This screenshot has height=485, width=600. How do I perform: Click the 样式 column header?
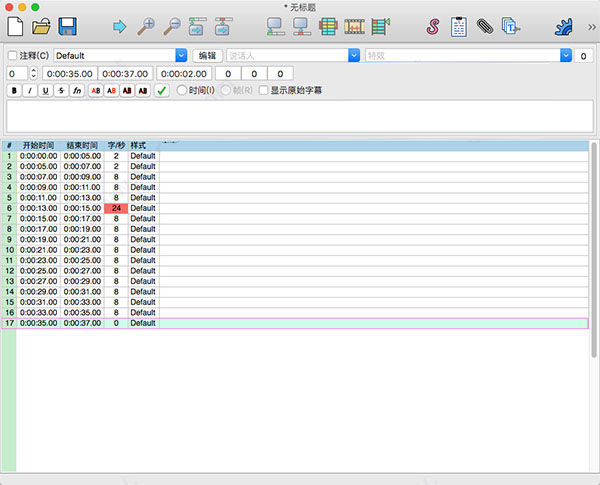143,145
